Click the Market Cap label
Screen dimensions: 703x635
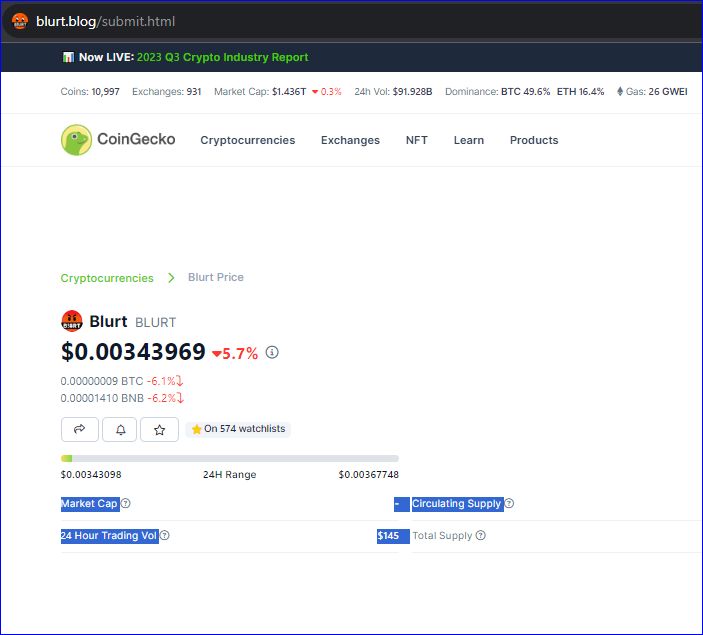[x=89, y=504]
